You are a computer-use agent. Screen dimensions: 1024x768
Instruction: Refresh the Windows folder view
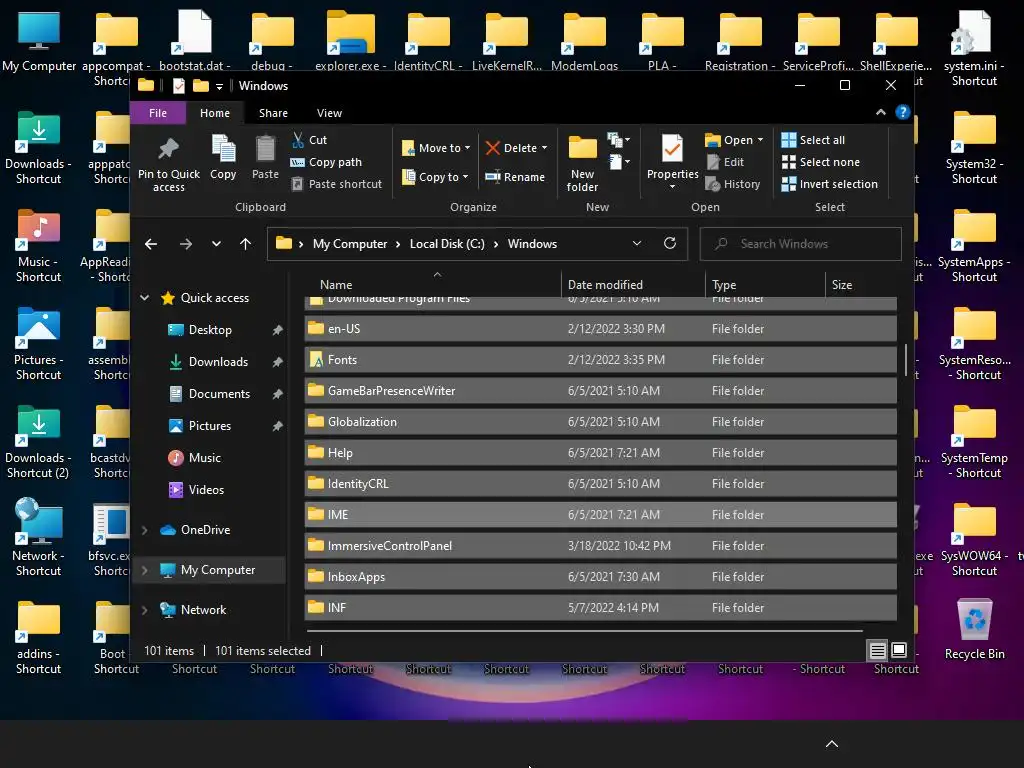[670, 244]
